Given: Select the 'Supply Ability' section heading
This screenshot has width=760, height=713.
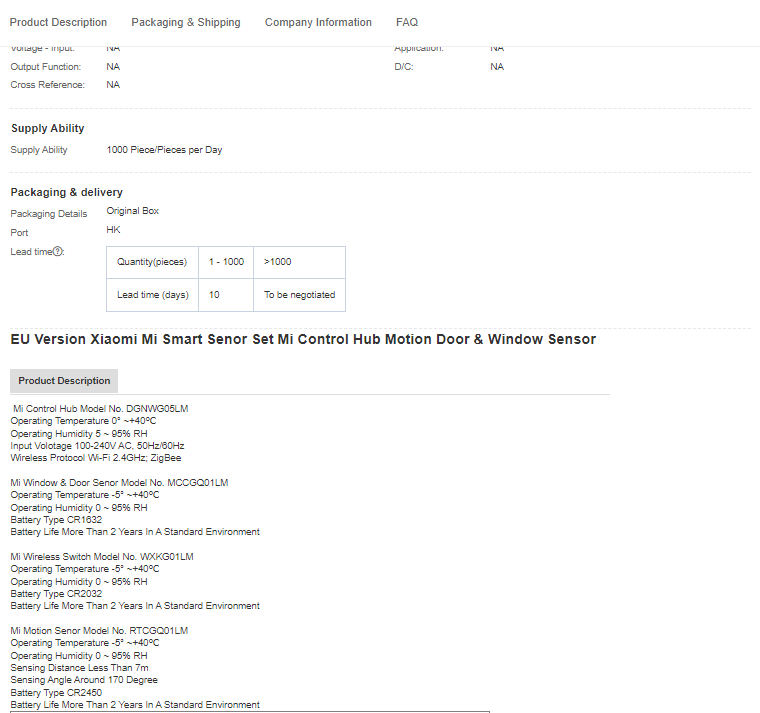Looking at the screenshot, I should click(x=48, y=128).
